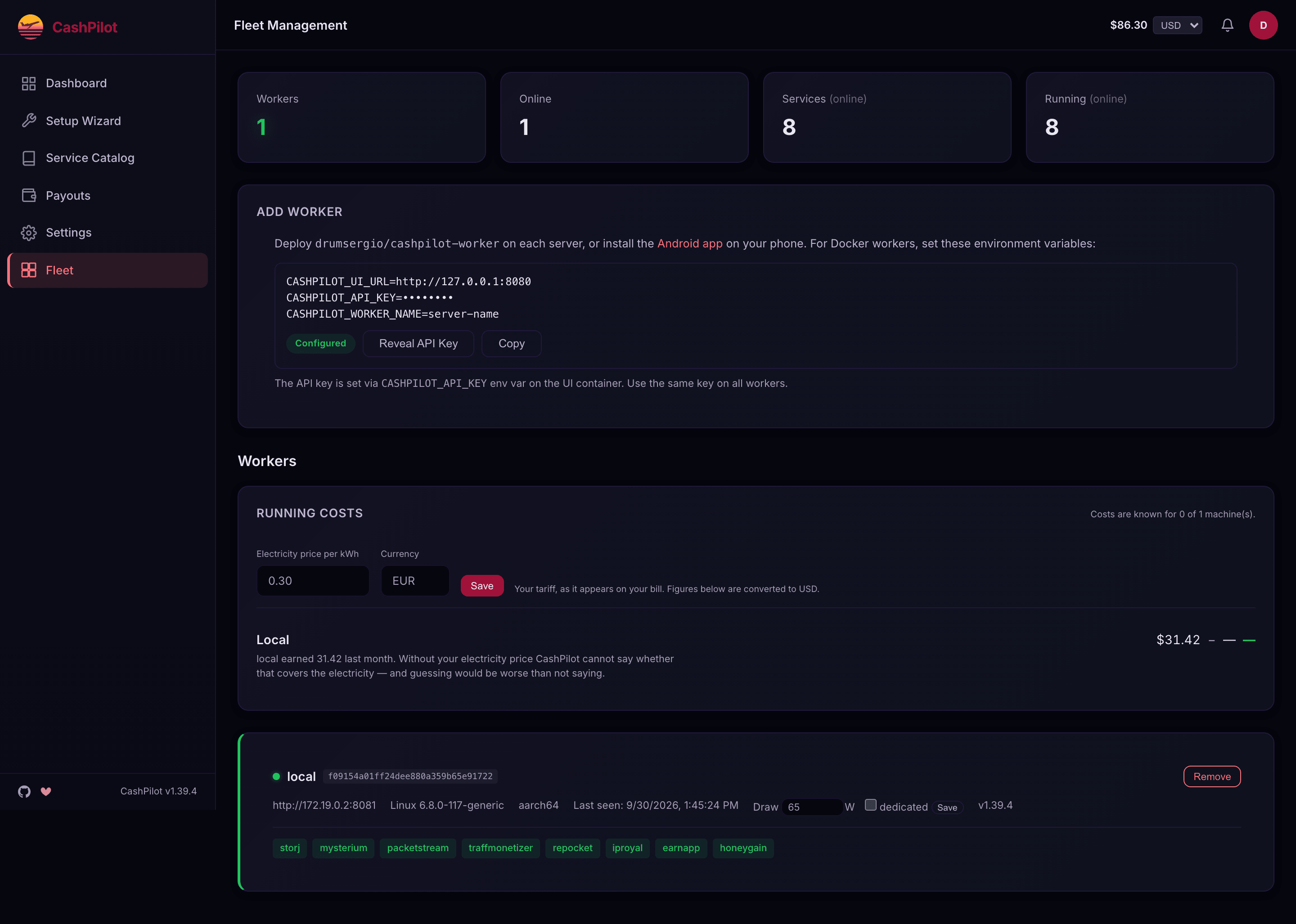1296x924 pixels.
Task: Open the USD currency dropdown
Action: click(1177, 25)
